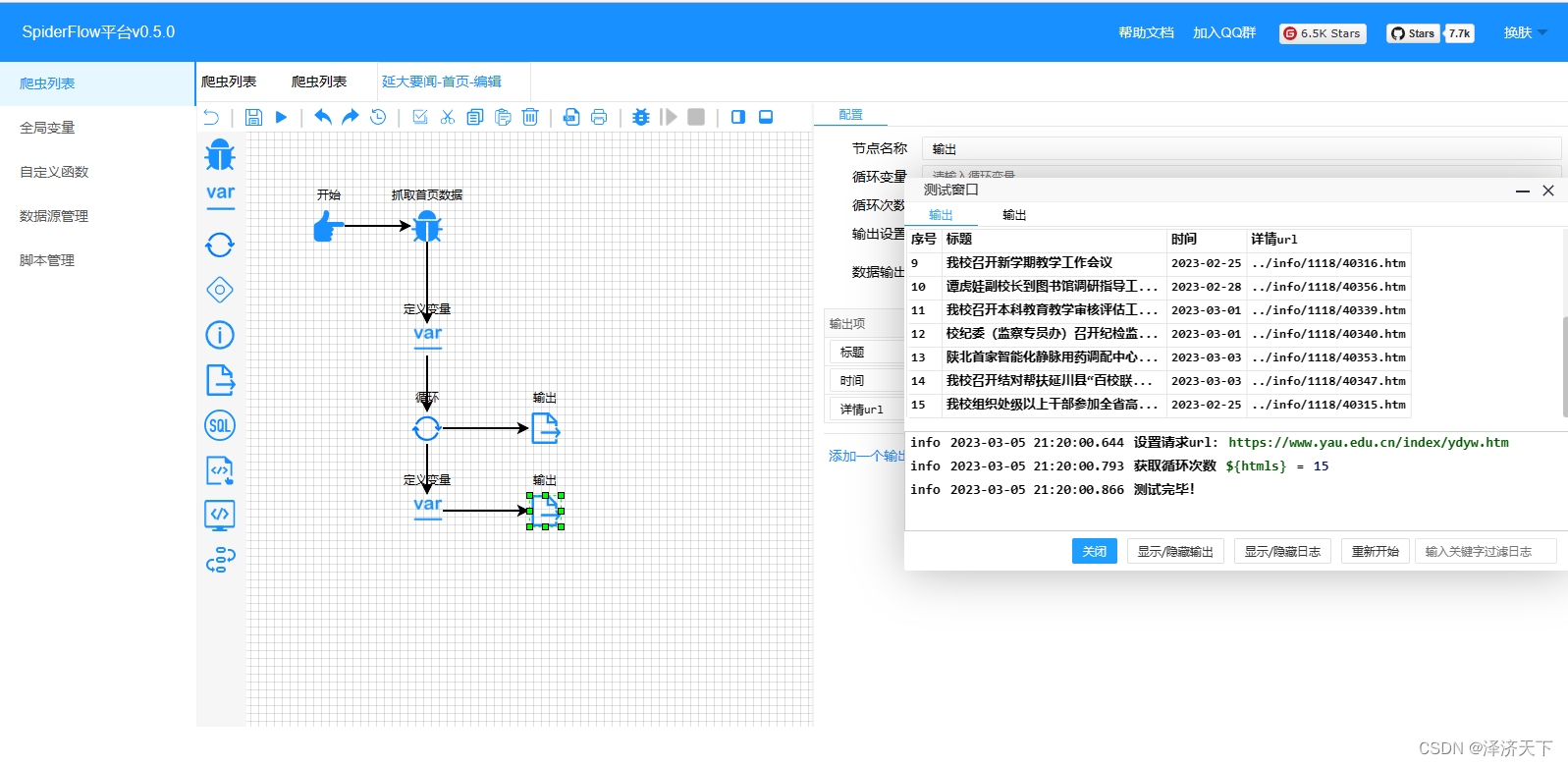The height and width of the screenshot is (766, 1568).
Task: Select the info comment node in palette
Action: (x=220, y=335)
